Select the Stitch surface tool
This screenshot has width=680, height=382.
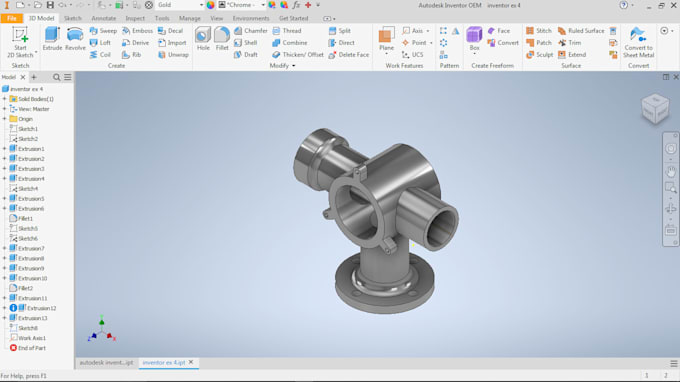pyautogui.click(x=539, y=31)
